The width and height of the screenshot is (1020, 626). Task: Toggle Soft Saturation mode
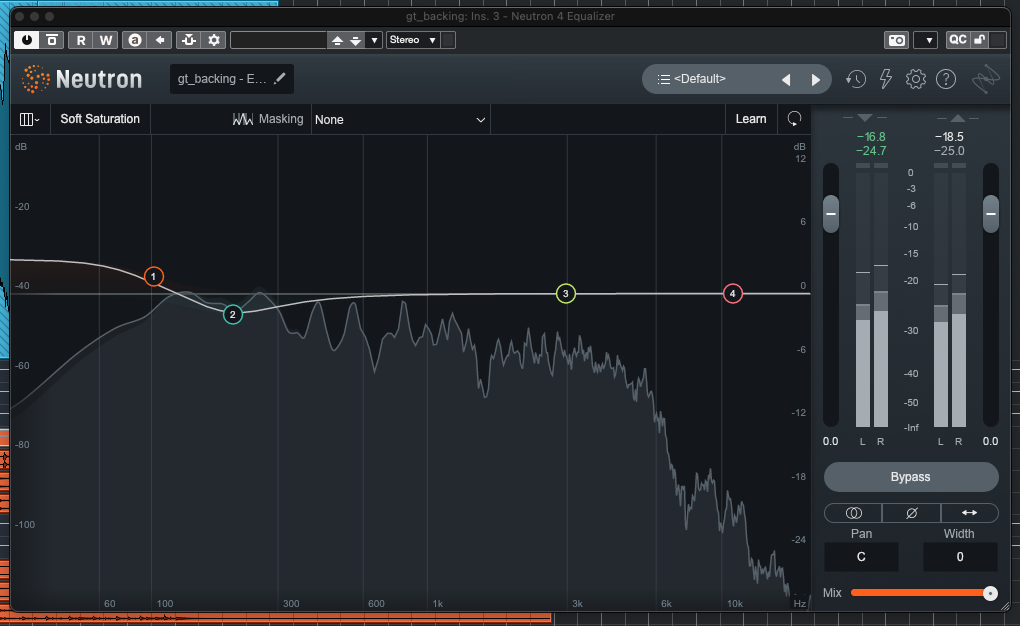100,119
